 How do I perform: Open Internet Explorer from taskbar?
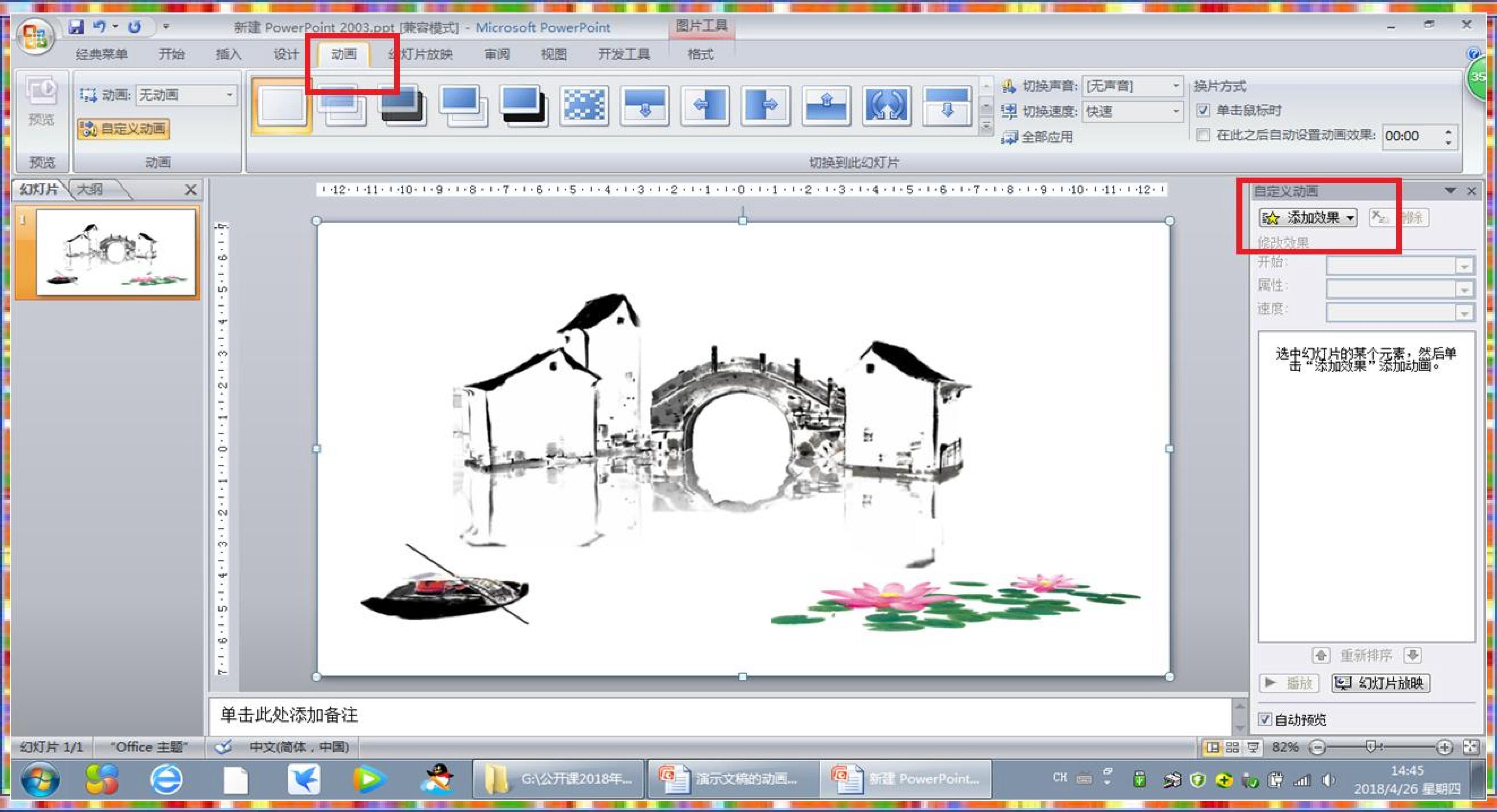[x=166, y=779]
